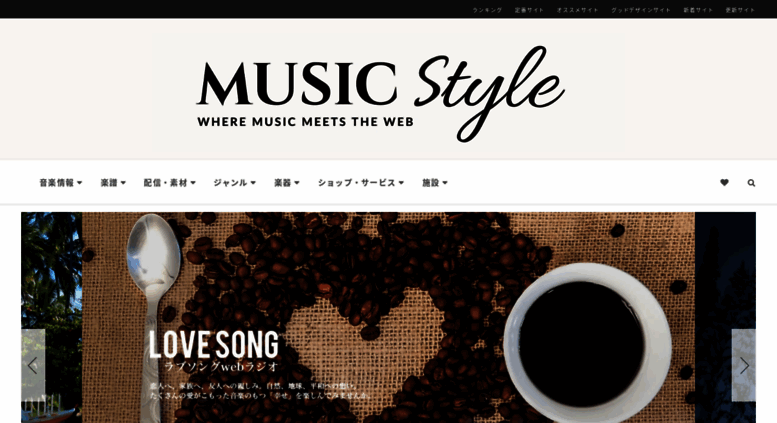
Task: Advance to next slide arrow
Action: [x=744, y=366]
